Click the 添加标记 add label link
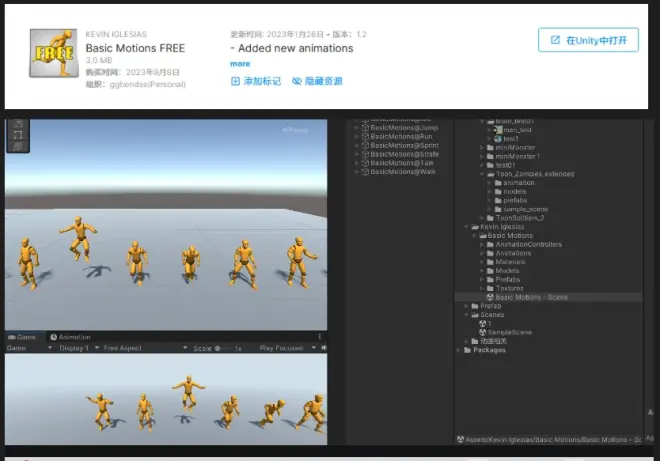Screen dimensions: 660x461 [256, 81]
